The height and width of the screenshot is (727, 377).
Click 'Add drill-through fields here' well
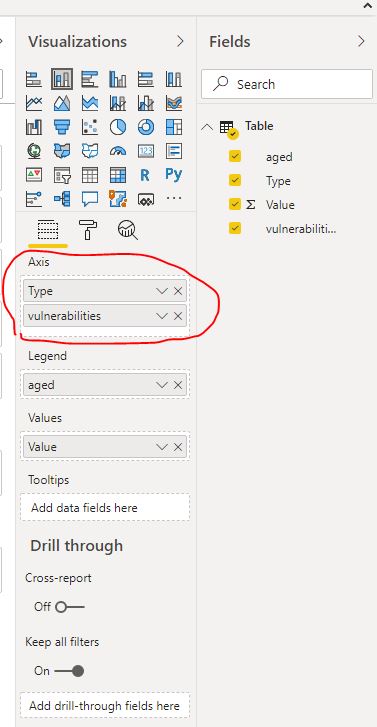click(x=105, y=706)
